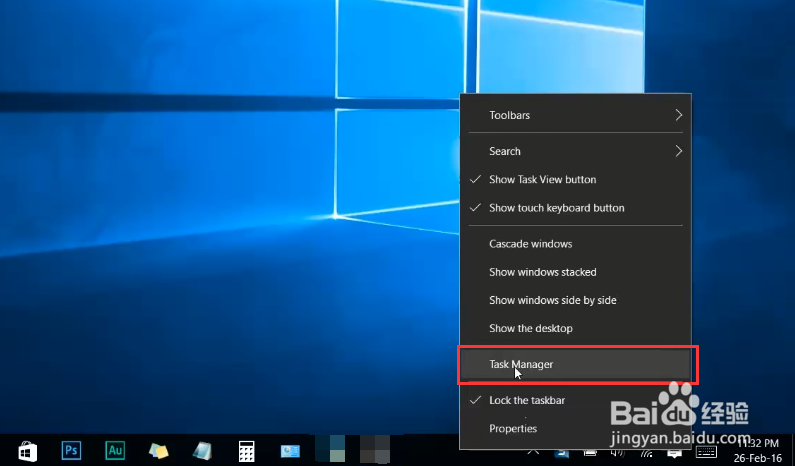The height and width of the screenshot is (466, 795).
Task: Open the Windows Store from taskbar
Action: [27, 451]
